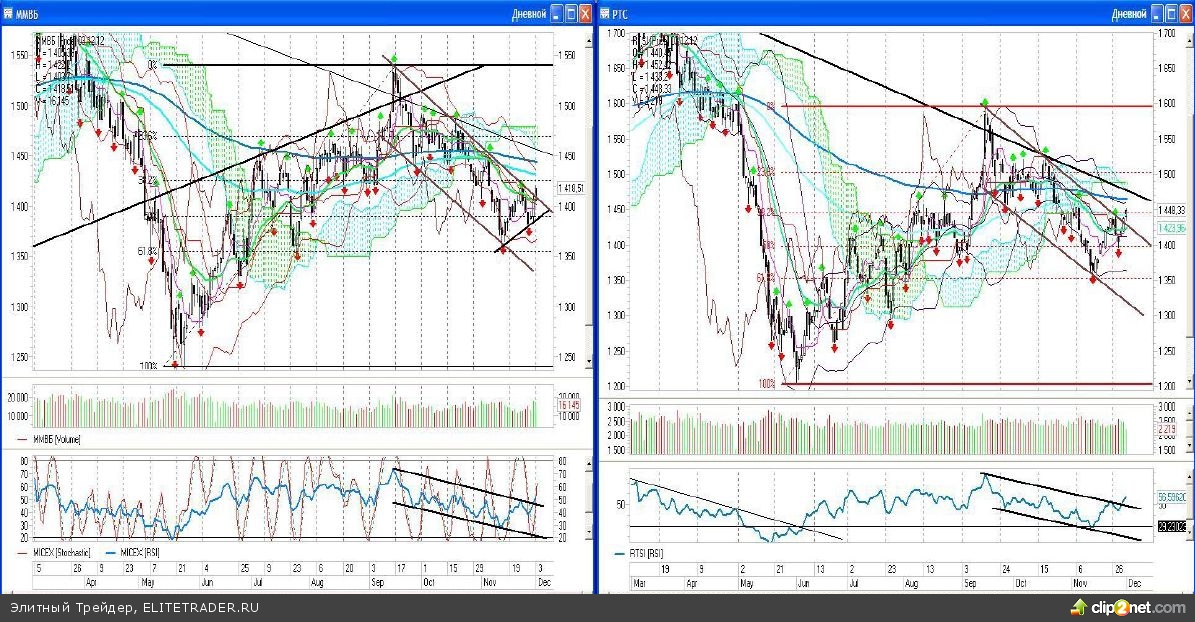Click the clip2net logo icon
Viewport: 1195px width, 622px height.
pos(1079,607)
